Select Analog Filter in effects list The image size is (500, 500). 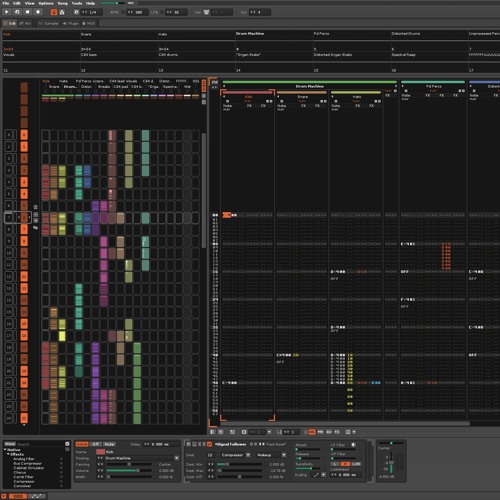point(24,459)
